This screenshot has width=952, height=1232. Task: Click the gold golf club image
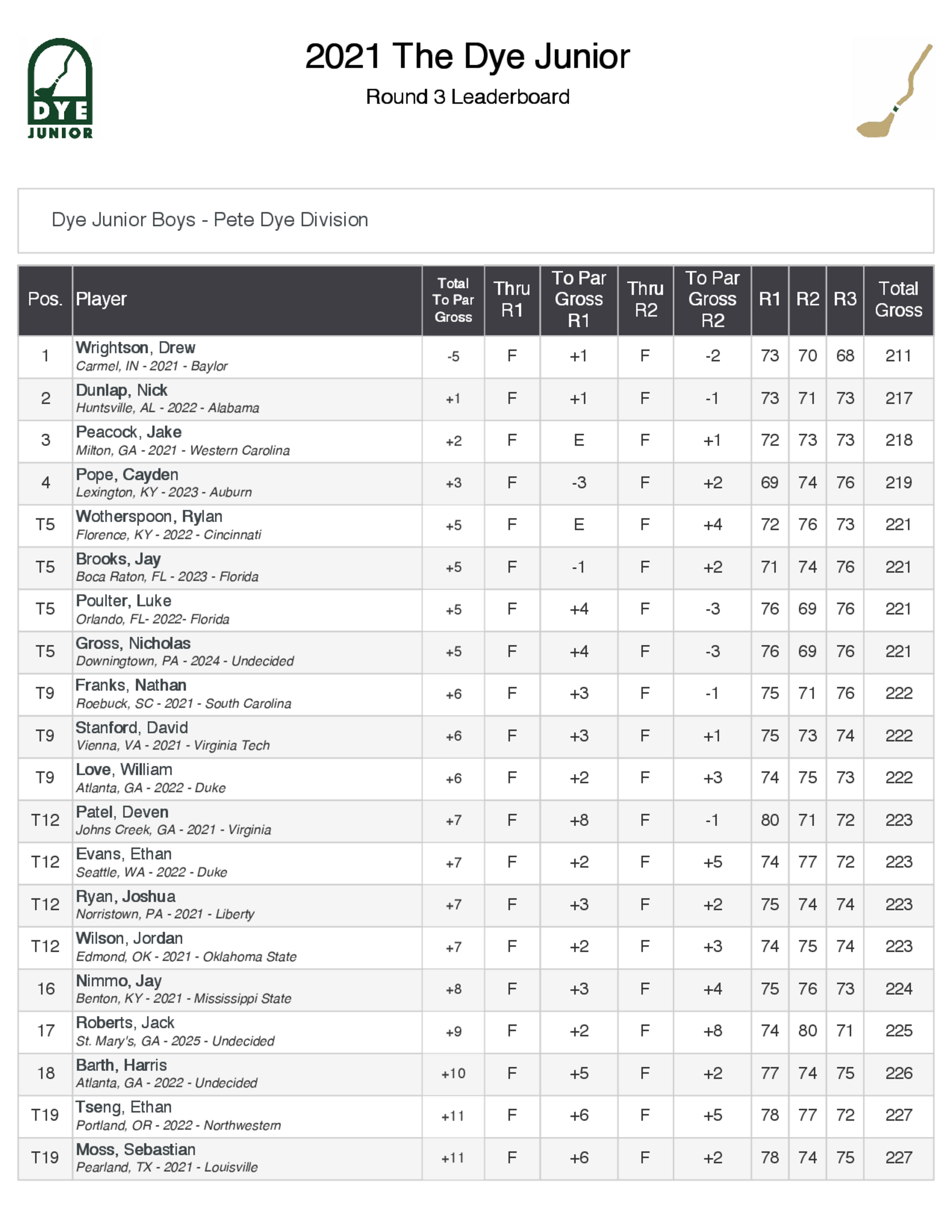point(893,90)
